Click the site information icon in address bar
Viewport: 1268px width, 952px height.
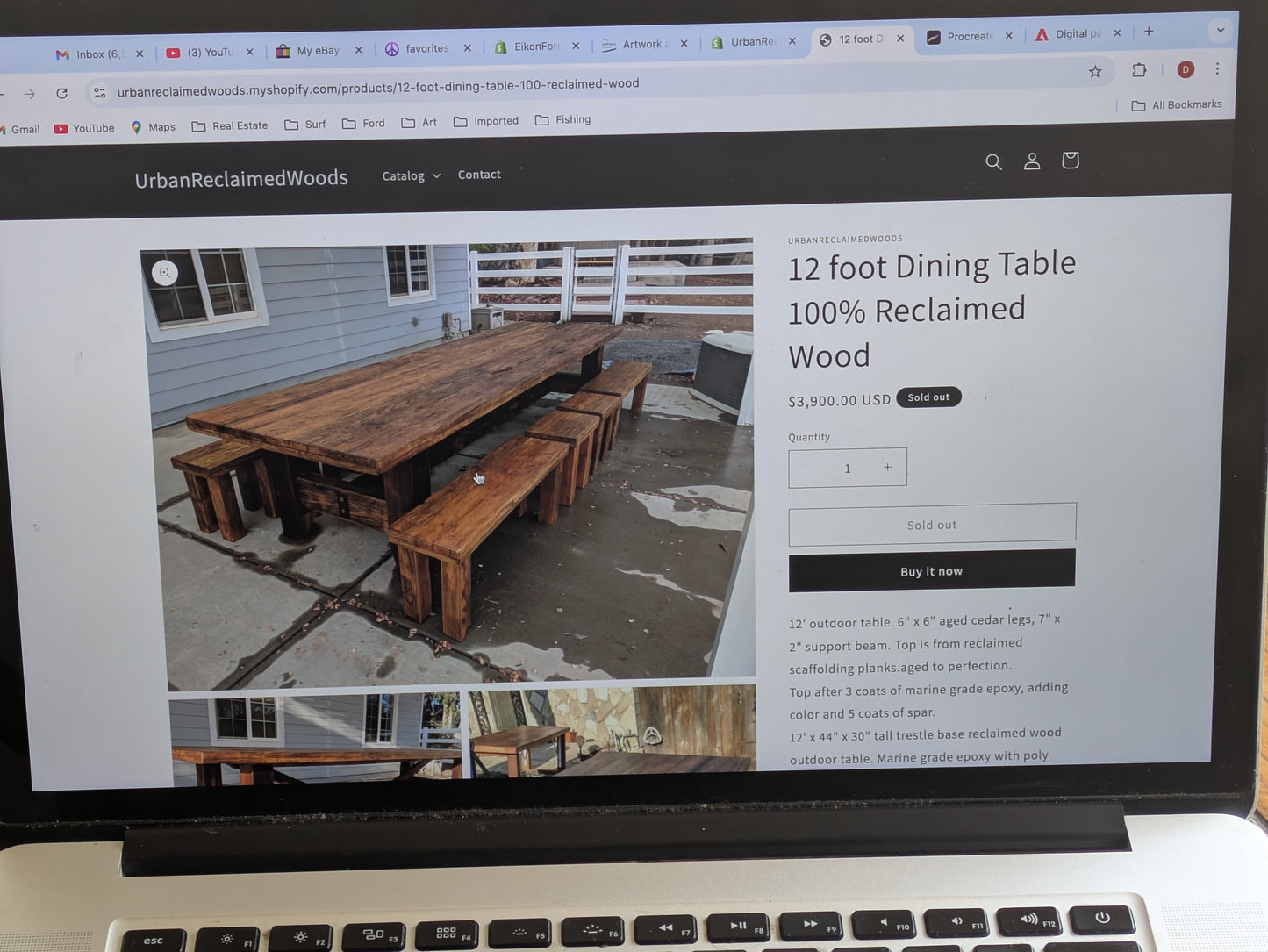(99, 92)
